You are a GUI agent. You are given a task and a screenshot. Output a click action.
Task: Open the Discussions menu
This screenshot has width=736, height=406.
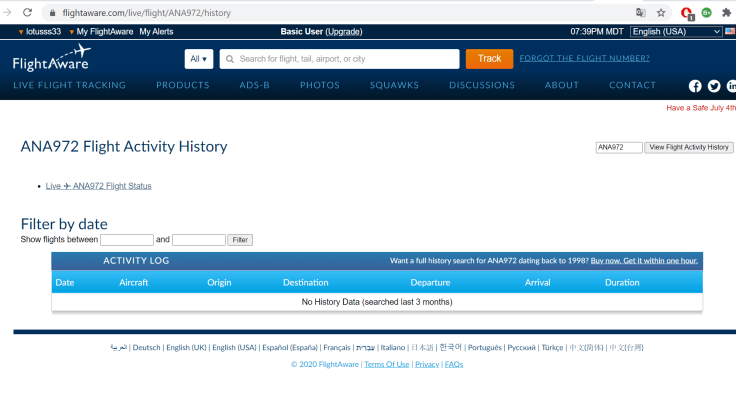coord(482,85)
